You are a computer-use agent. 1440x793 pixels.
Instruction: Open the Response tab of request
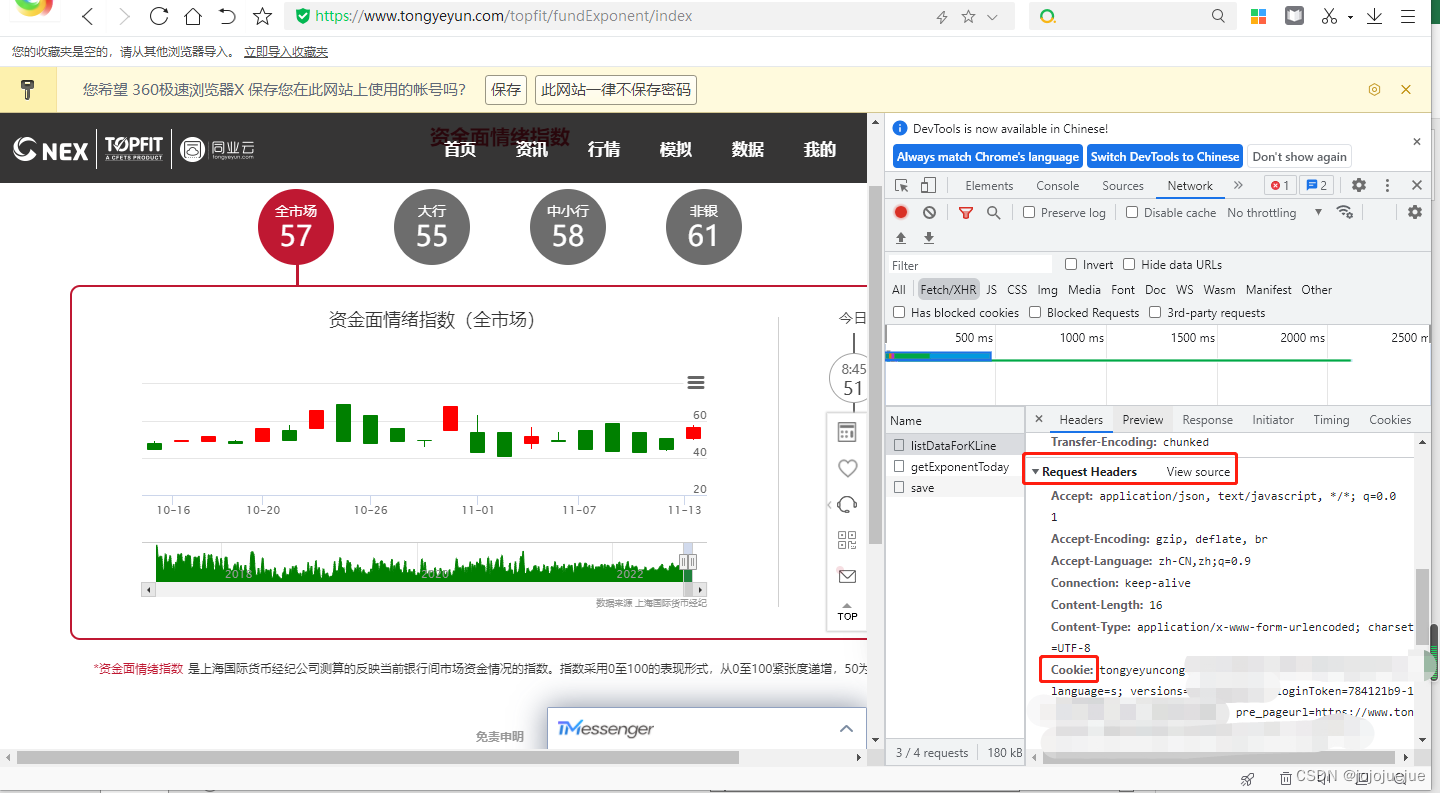coord(1207,419)
